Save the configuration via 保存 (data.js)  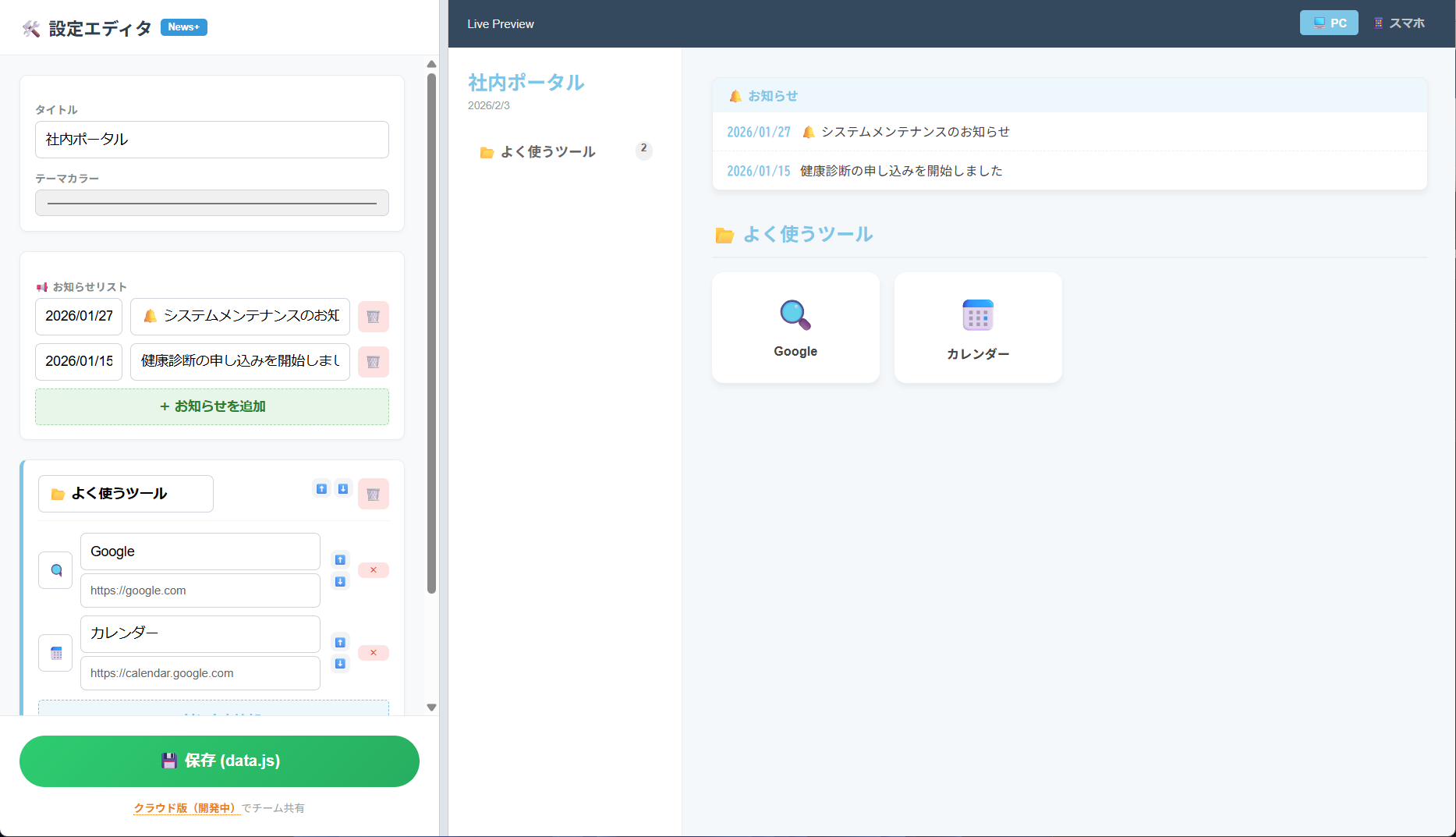click(x=219, y=761)
